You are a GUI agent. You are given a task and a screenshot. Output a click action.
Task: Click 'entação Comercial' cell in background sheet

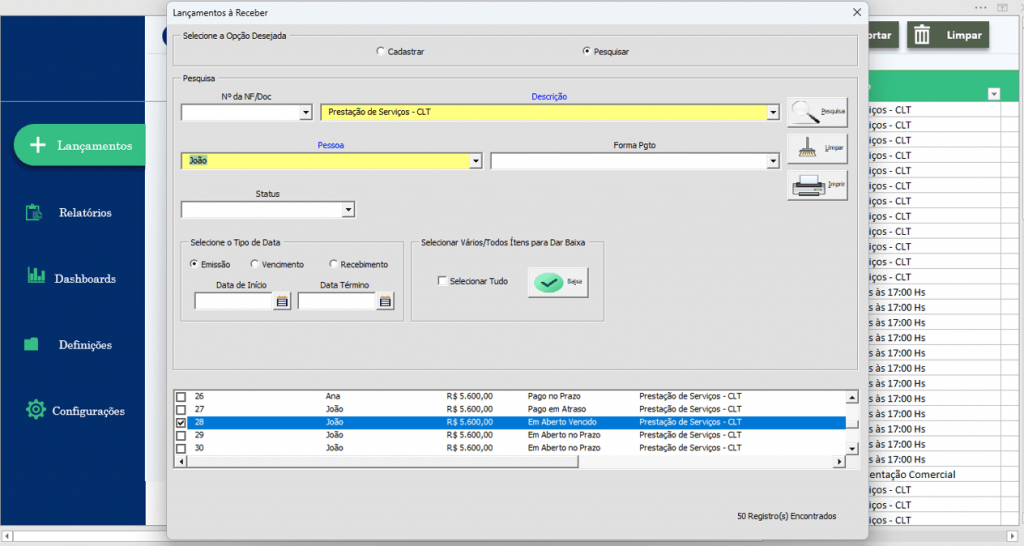[912, 475]
